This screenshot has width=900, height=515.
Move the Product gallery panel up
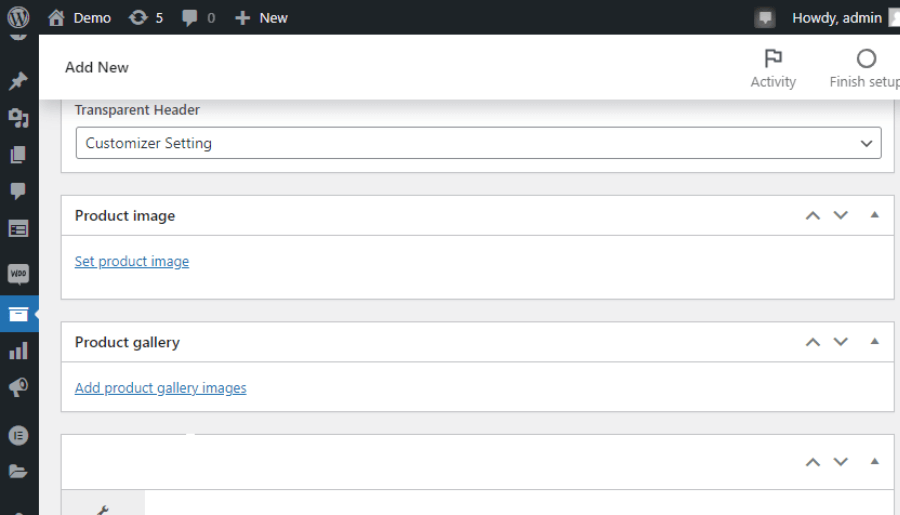(812, 342)
